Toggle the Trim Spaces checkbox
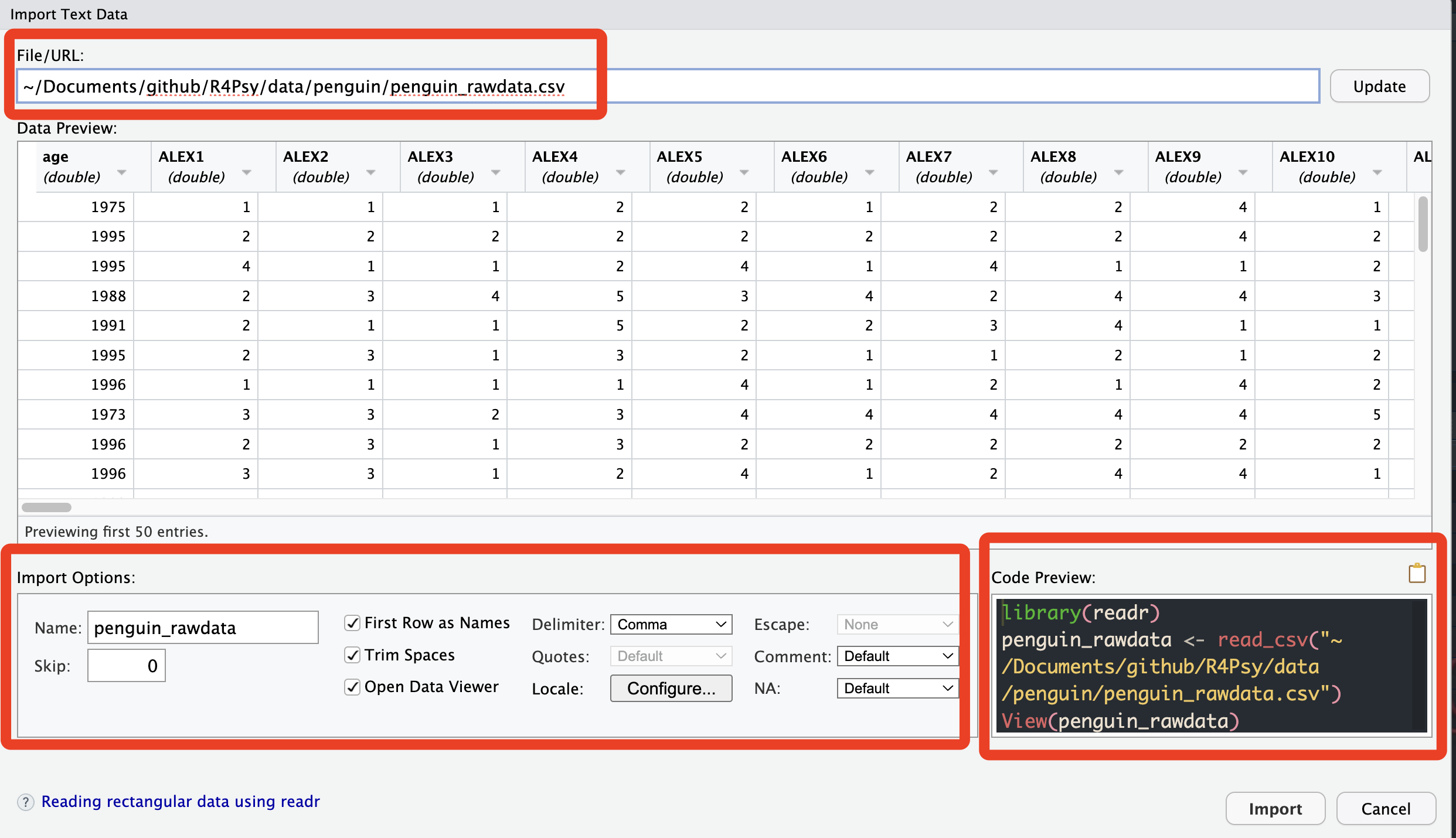1456x838 pixels. (352, 655)
